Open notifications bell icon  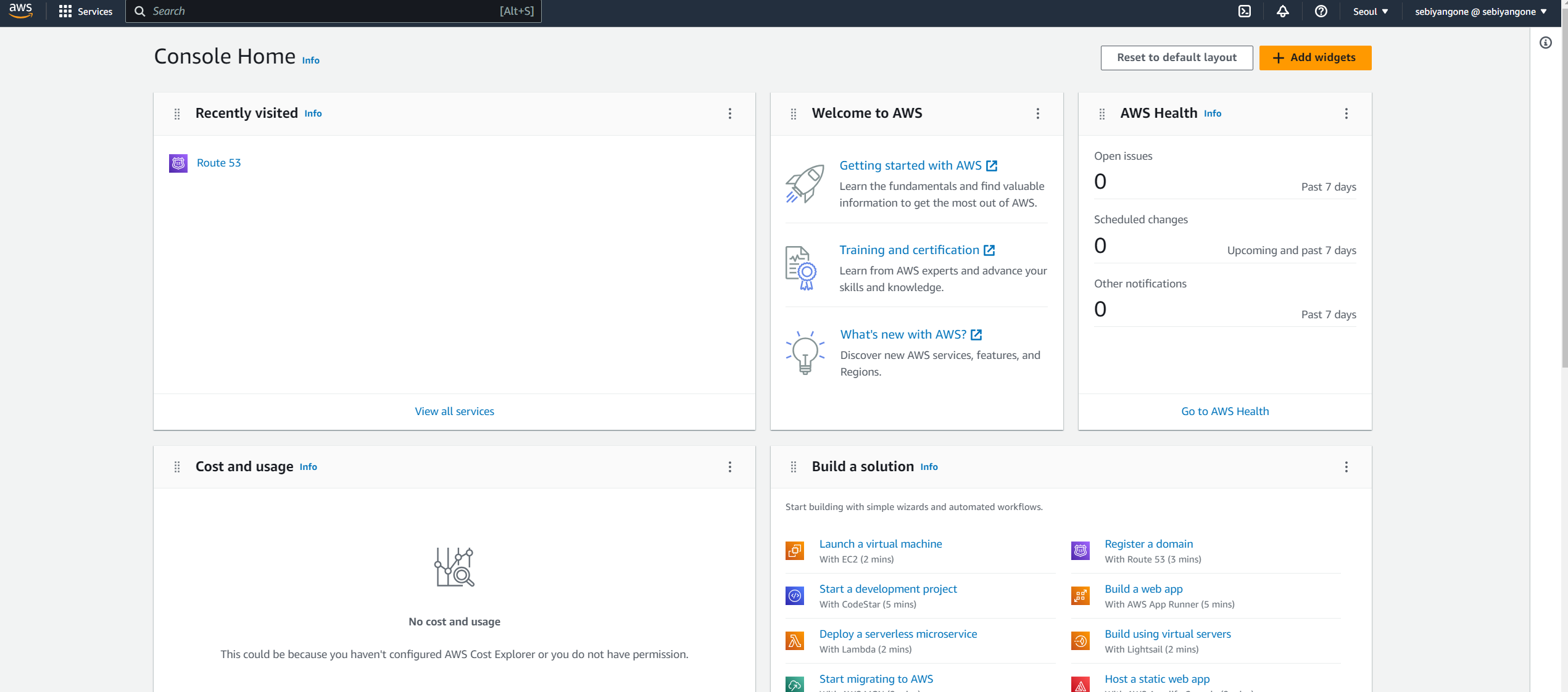[x=1283, y=11]
